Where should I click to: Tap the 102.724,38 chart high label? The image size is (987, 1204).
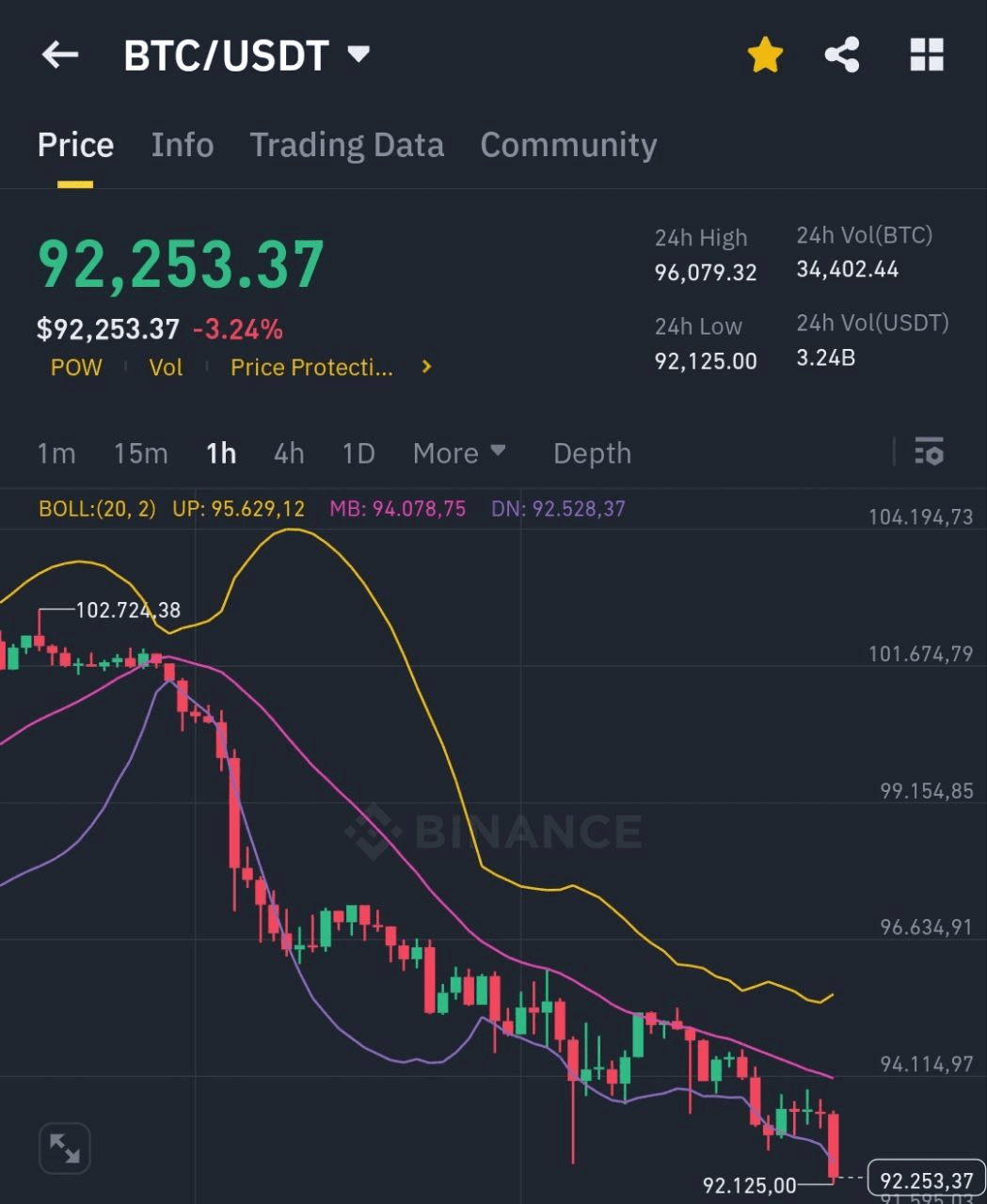pos(128,610)
